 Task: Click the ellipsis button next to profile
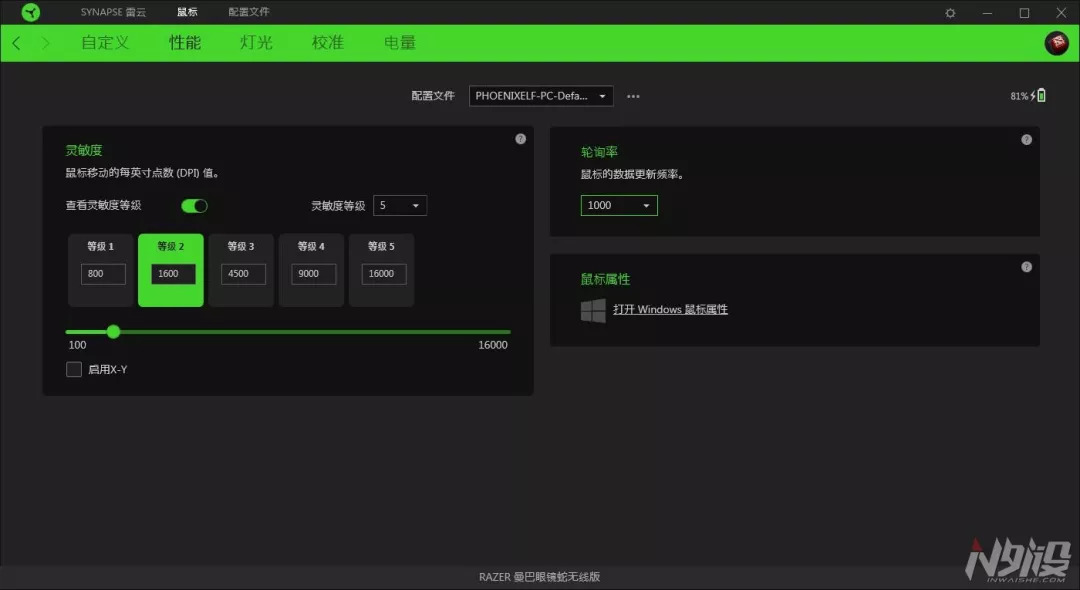[x=633, y=96]
